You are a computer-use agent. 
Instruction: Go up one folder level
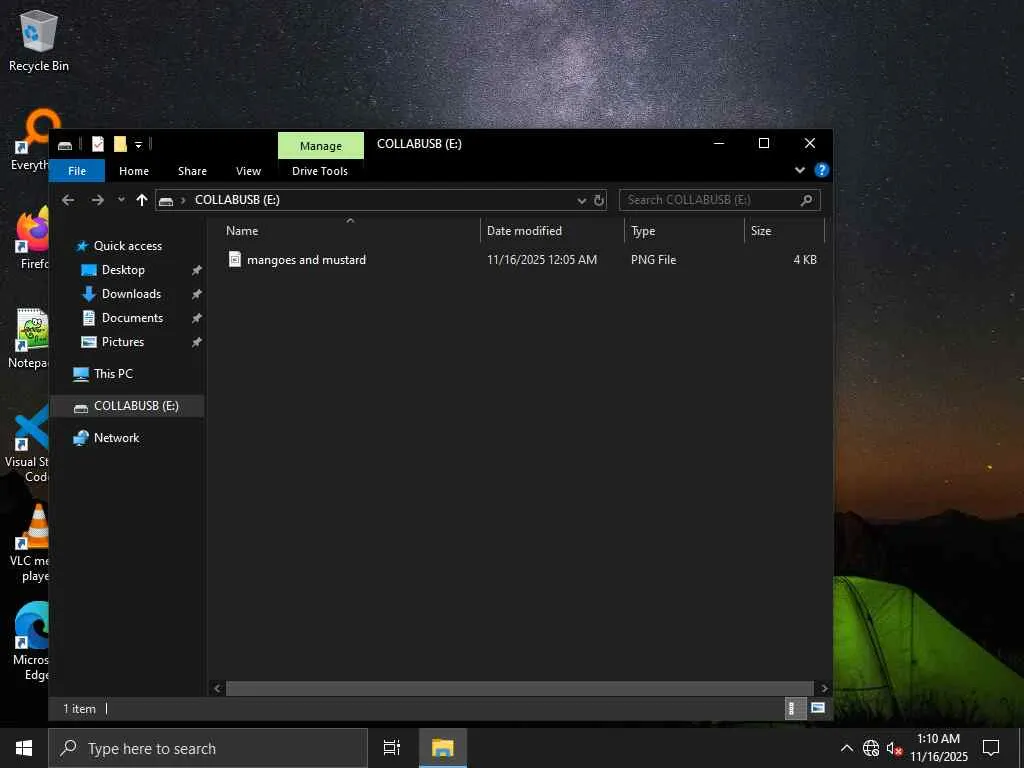tap(142, 200)
